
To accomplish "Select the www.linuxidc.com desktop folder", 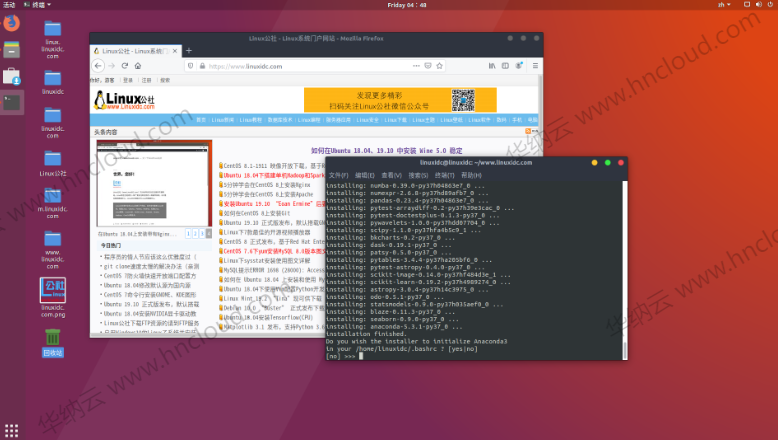I will [x=53, y=250].
